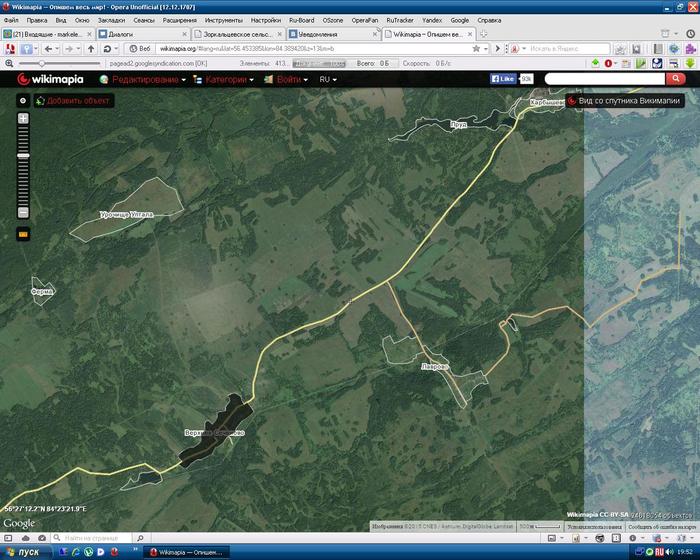
Task: Click the Windows пуск start button
Action: click(24, 551)
